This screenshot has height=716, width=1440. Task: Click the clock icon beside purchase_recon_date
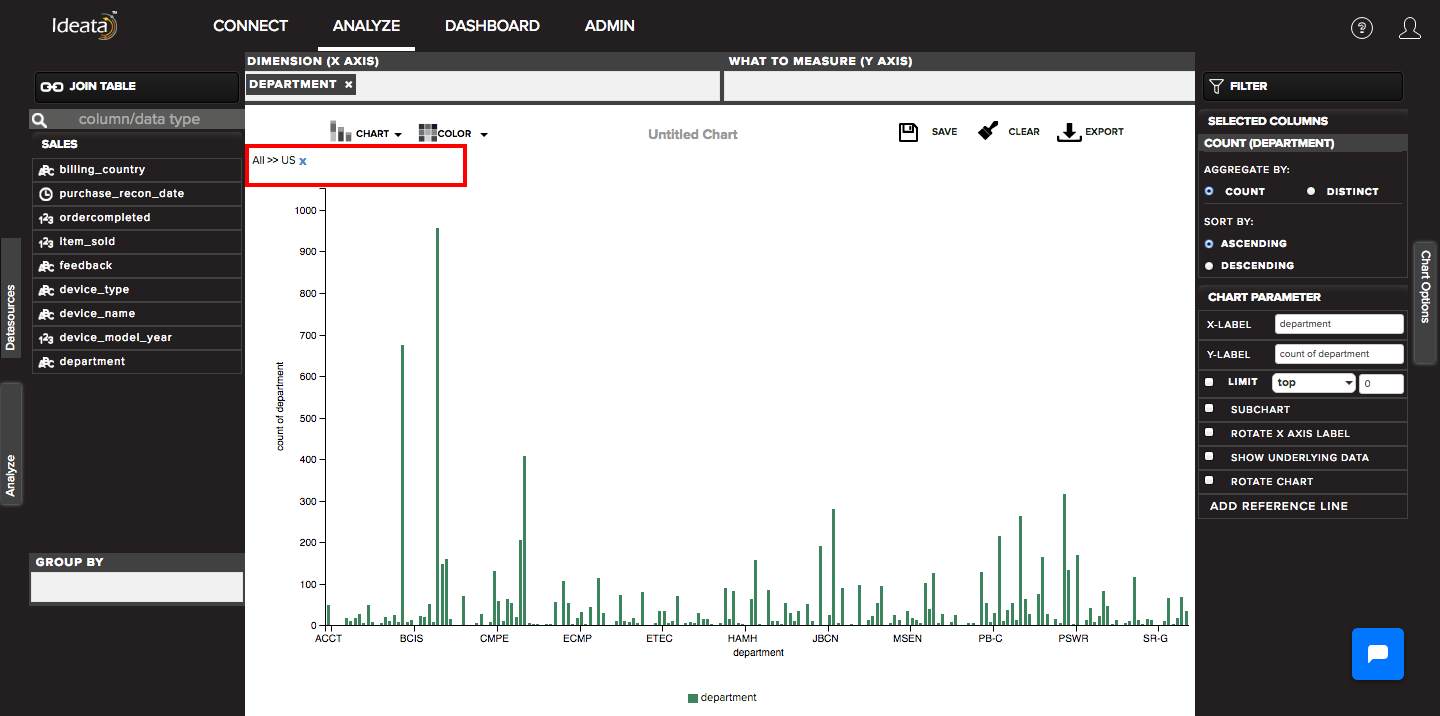46,194
